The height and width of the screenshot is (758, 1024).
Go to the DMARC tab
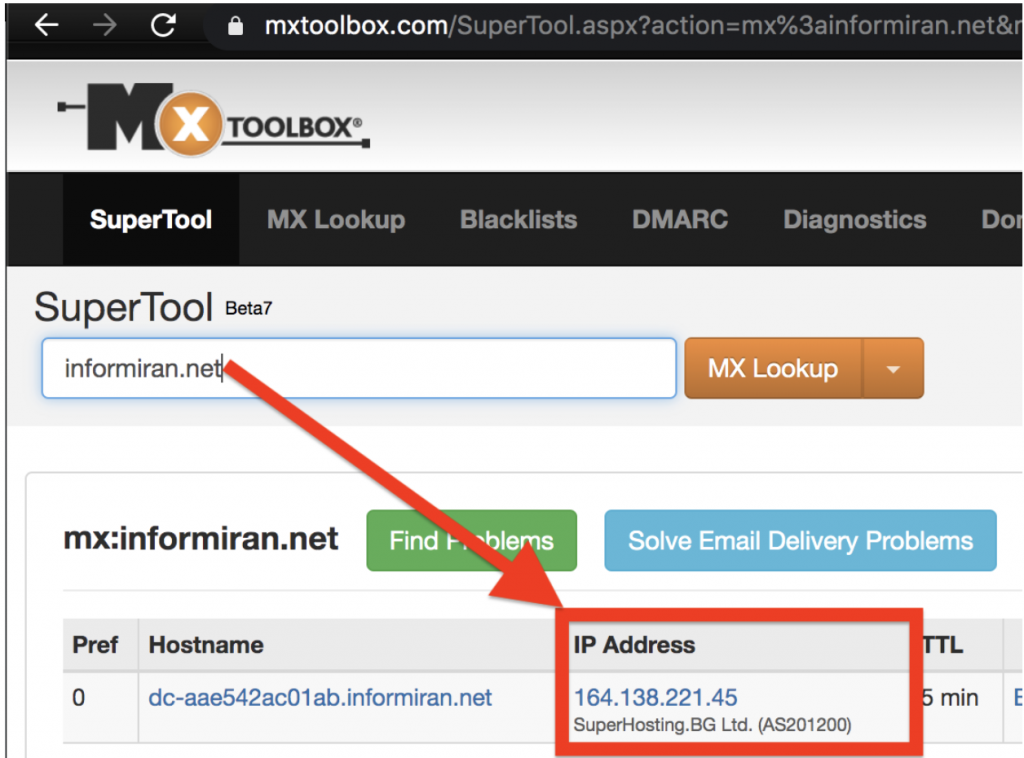(680, 220)
